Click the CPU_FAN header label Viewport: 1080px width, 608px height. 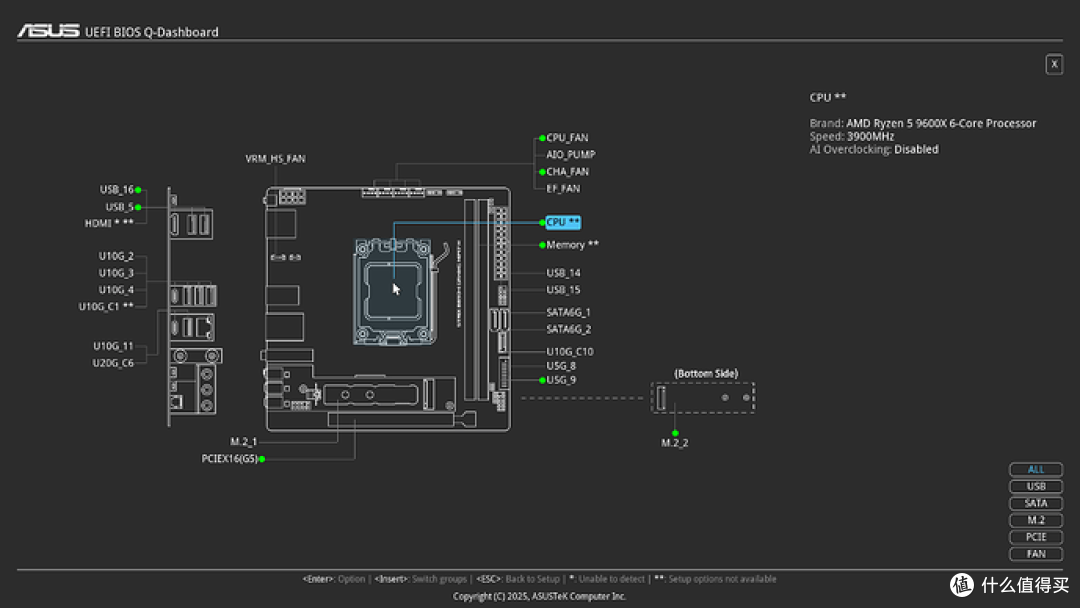(567, 138)
